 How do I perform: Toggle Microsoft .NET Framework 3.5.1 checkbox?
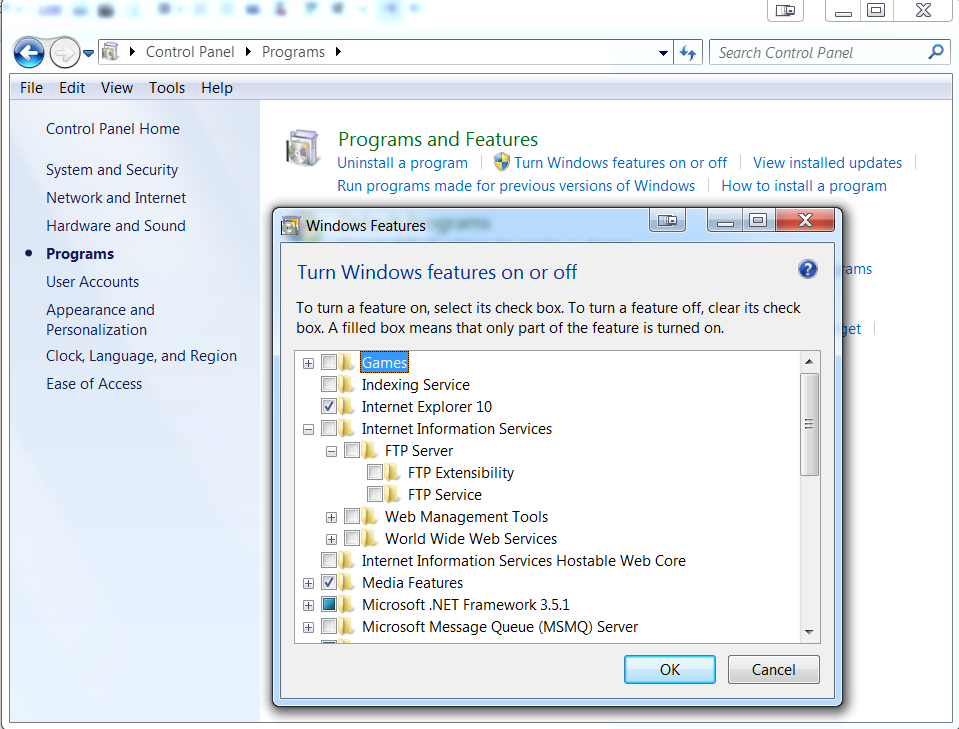(328, 604)
